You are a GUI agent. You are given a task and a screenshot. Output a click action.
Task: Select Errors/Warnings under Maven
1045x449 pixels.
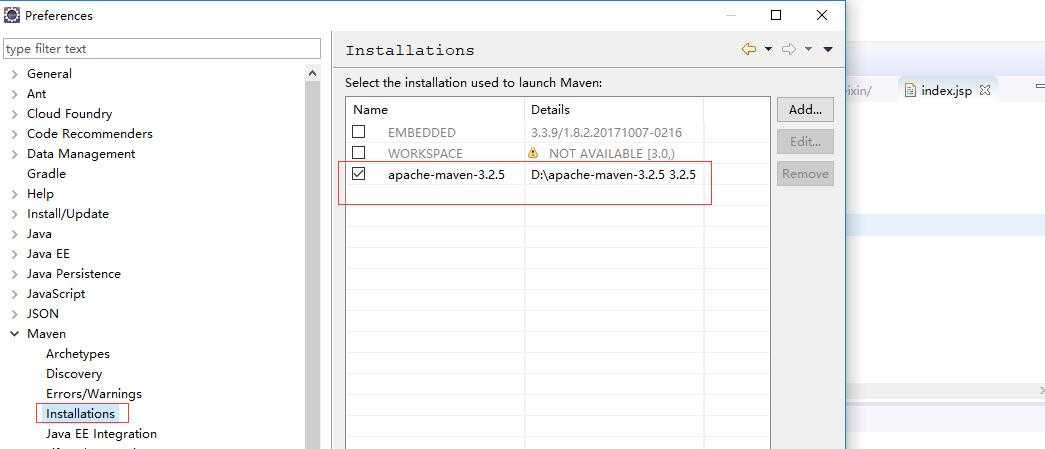94,394
